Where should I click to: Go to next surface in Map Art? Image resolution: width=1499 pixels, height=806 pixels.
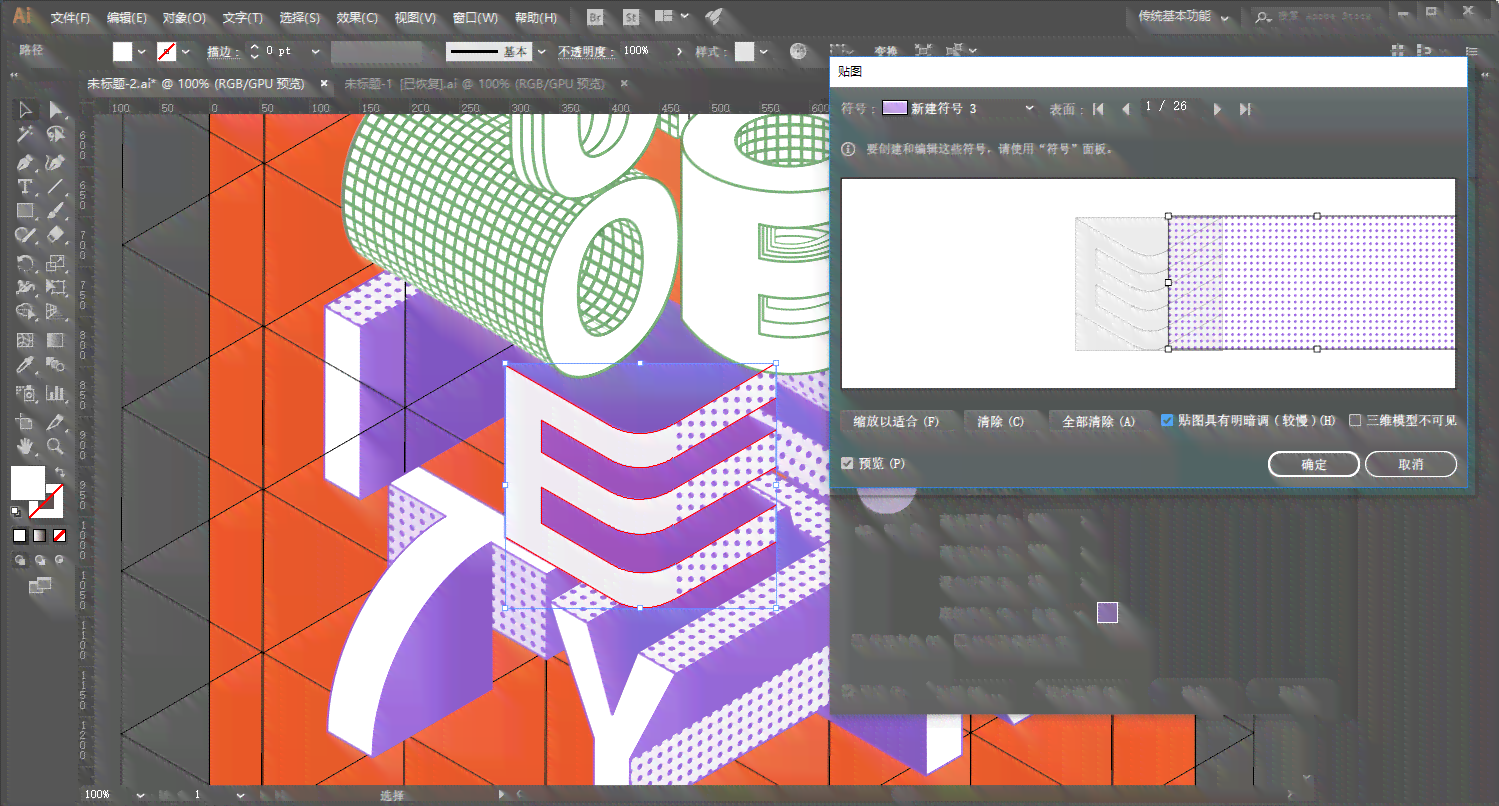tap(1217, 109)
